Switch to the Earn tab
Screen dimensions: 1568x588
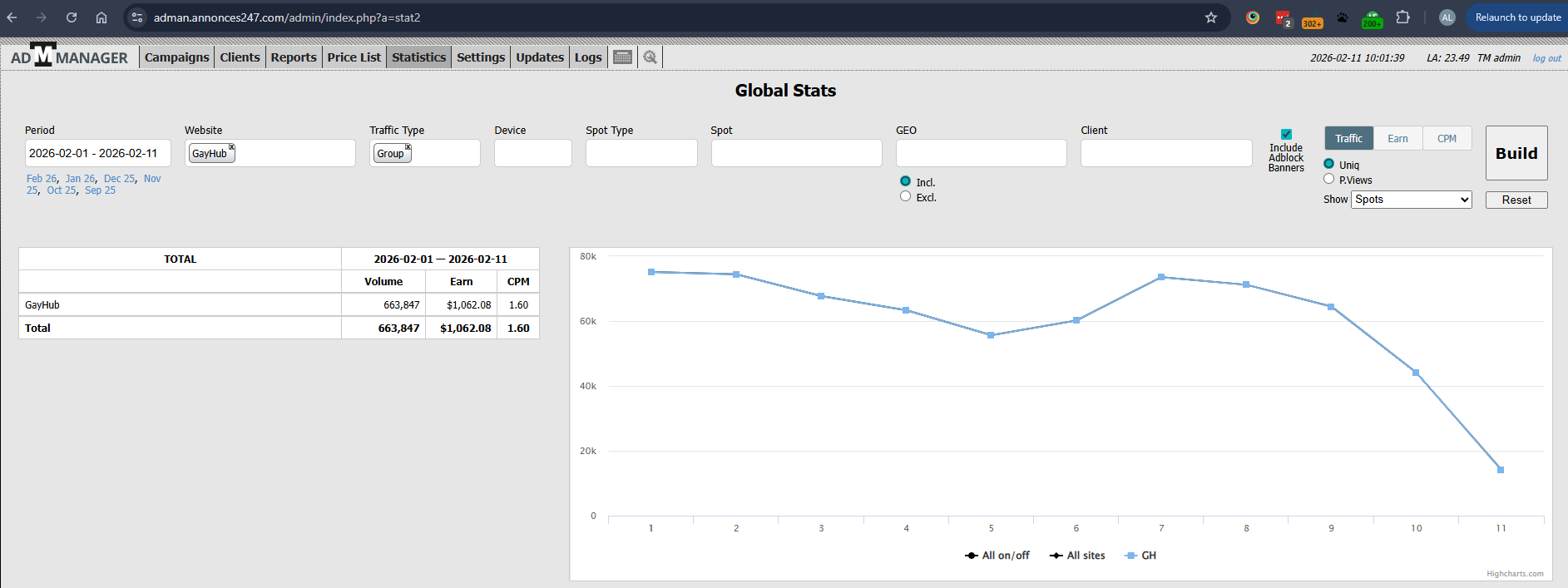coord(1397,139)
